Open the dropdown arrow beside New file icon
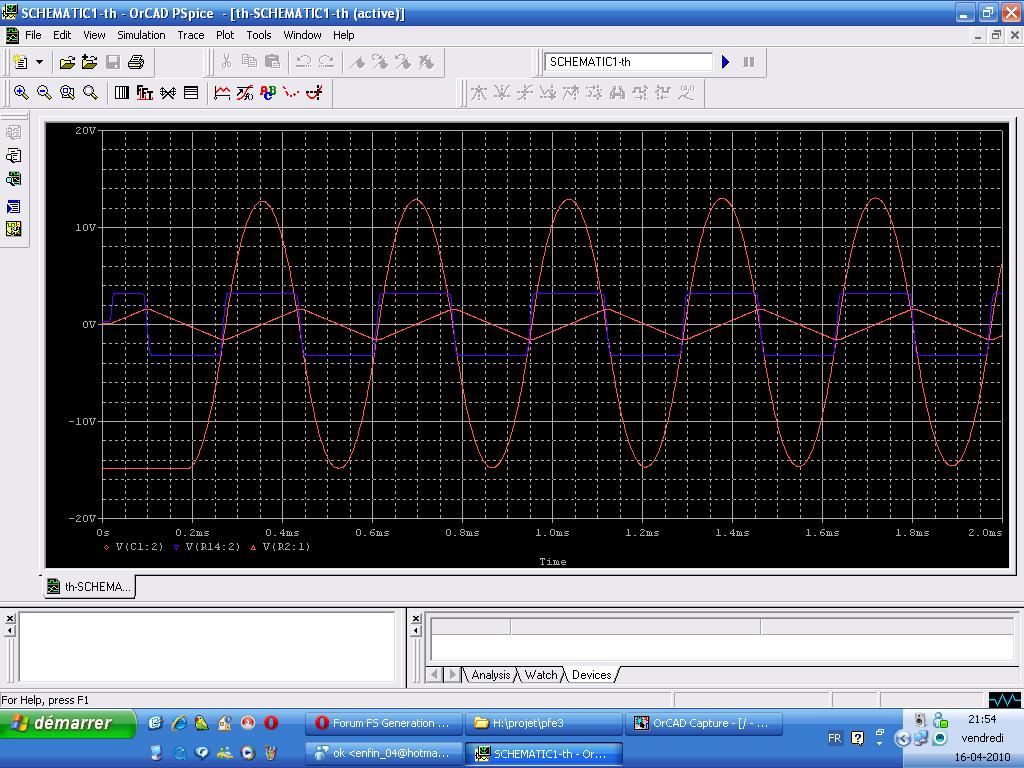The height and width of the screenshot is (768, 1024). [x=39, y=62]
